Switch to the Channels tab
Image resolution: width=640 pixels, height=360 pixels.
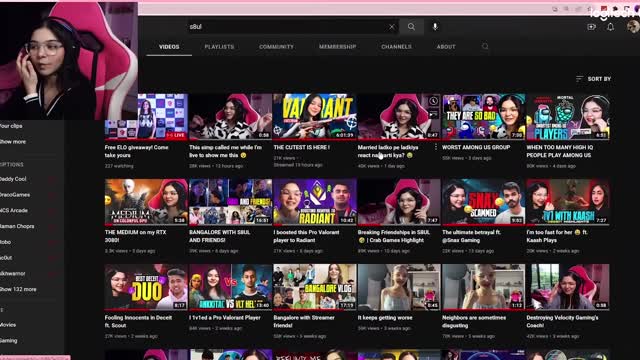pyautogui.click(x=396, y=47)
